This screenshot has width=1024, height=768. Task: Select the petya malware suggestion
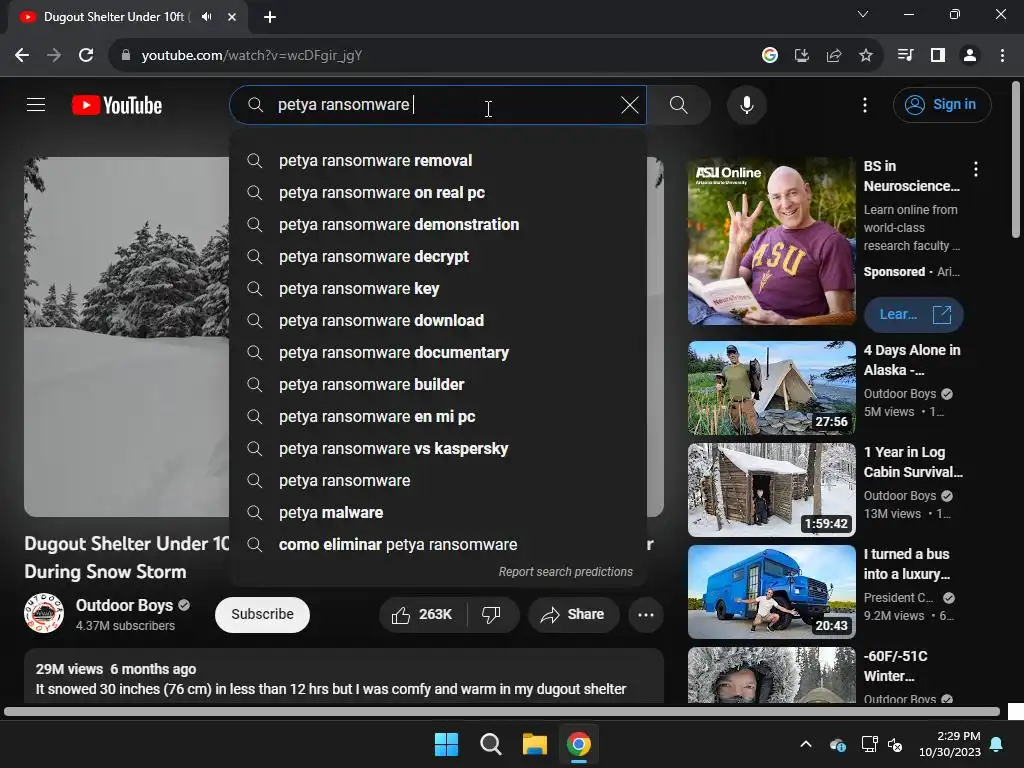[438, 513]
